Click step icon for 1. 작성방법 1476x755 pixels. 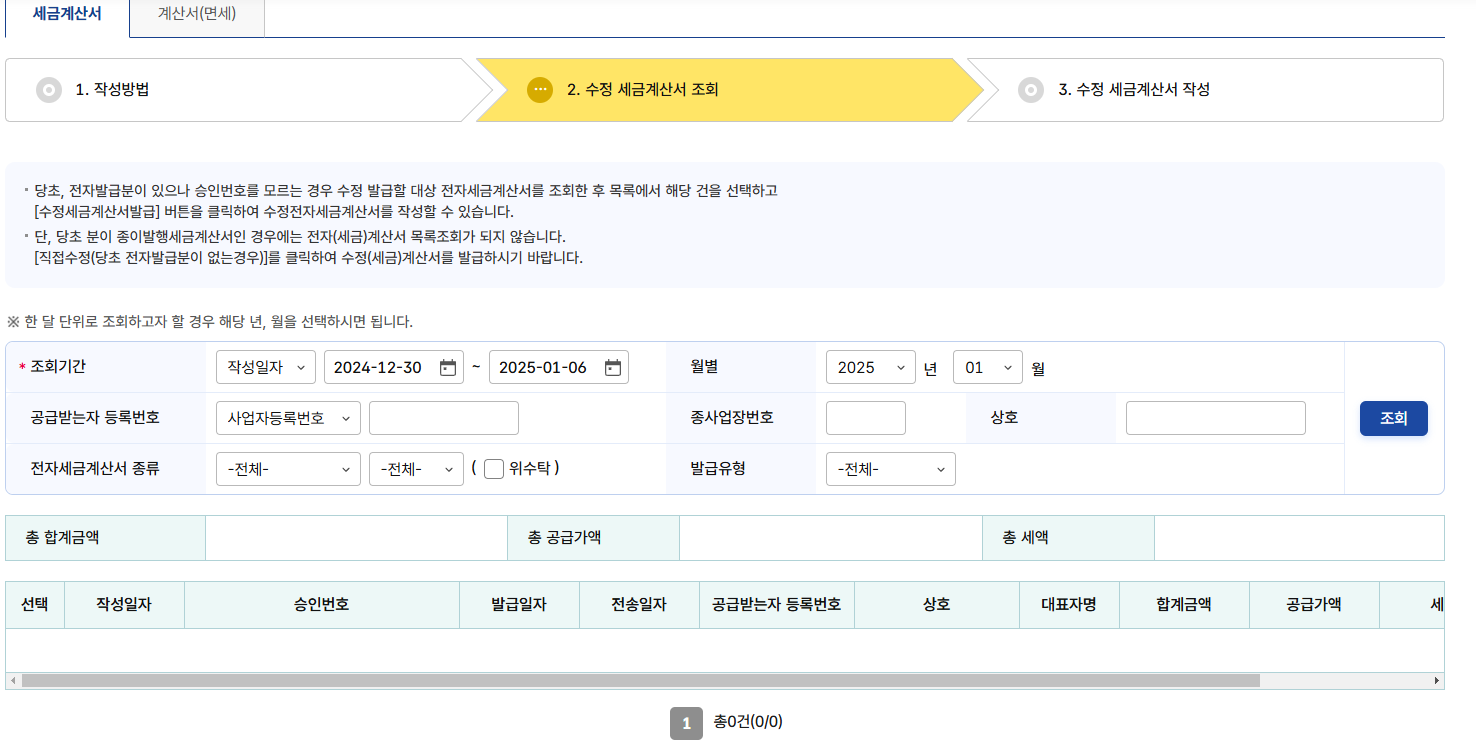tap(48, 89)
